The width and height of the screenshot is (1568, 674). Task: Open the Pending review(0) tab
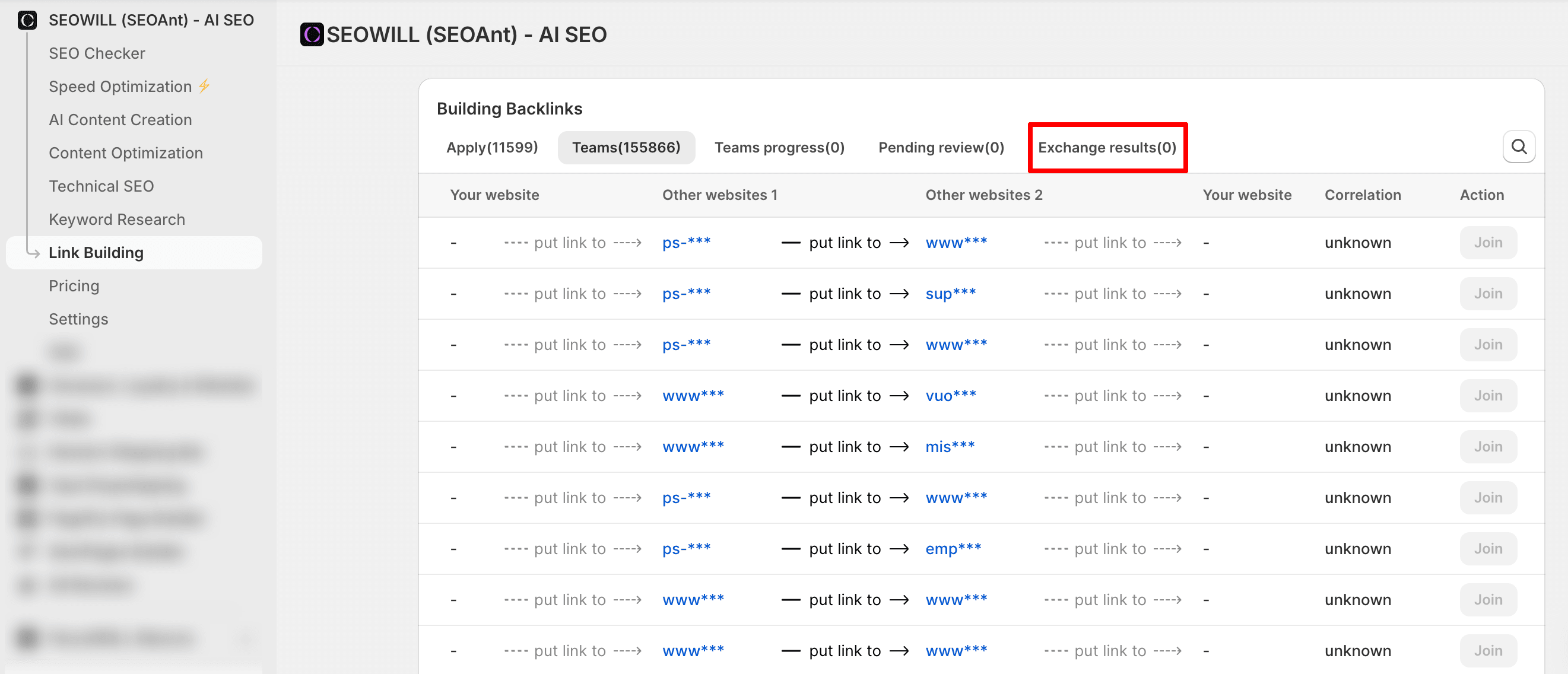pyautogui.click(x=941, y=147)
